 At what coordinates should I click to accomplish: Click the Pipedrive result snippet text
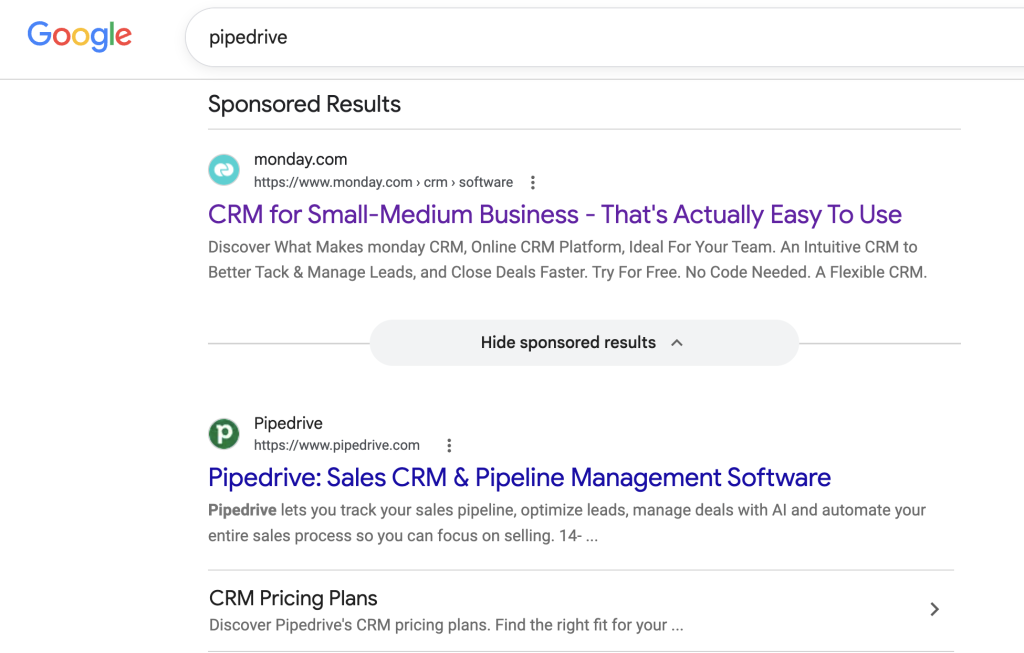(567, 523)
